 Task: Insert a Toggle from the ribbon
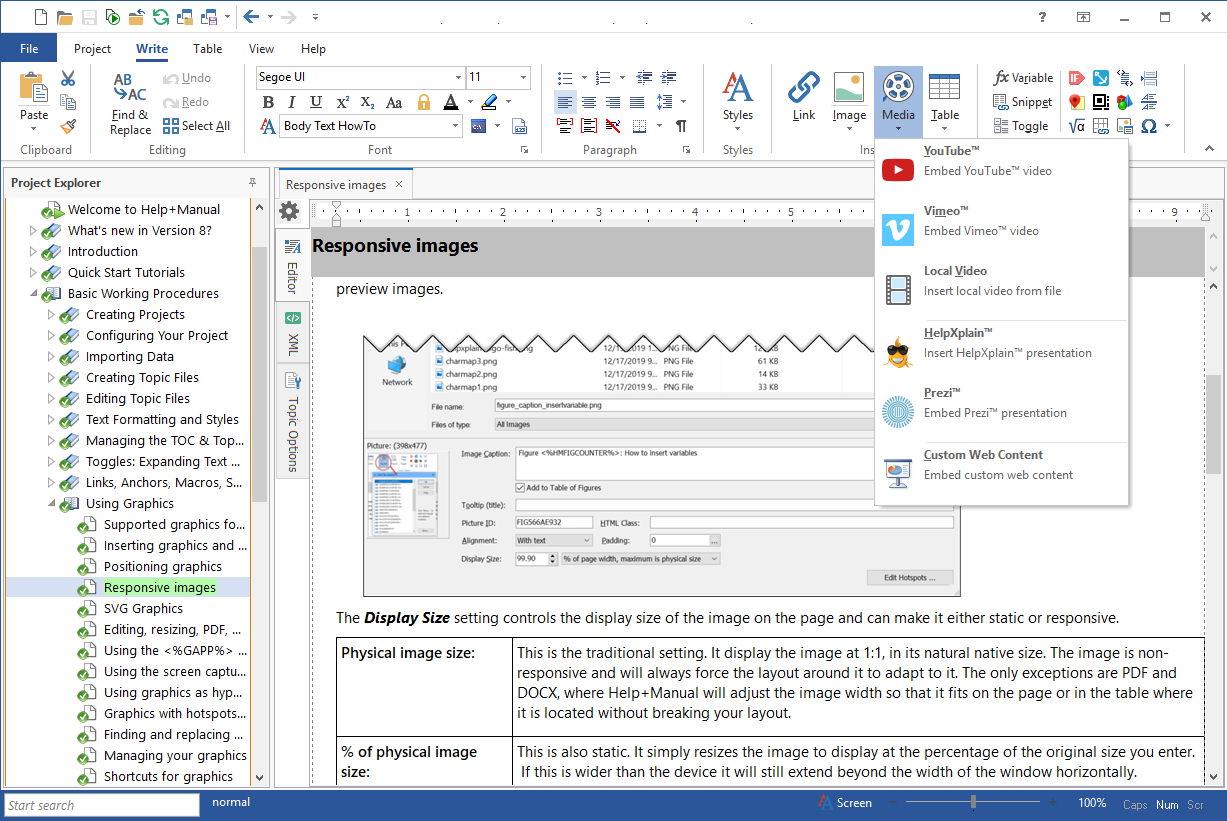(1021, 126)
